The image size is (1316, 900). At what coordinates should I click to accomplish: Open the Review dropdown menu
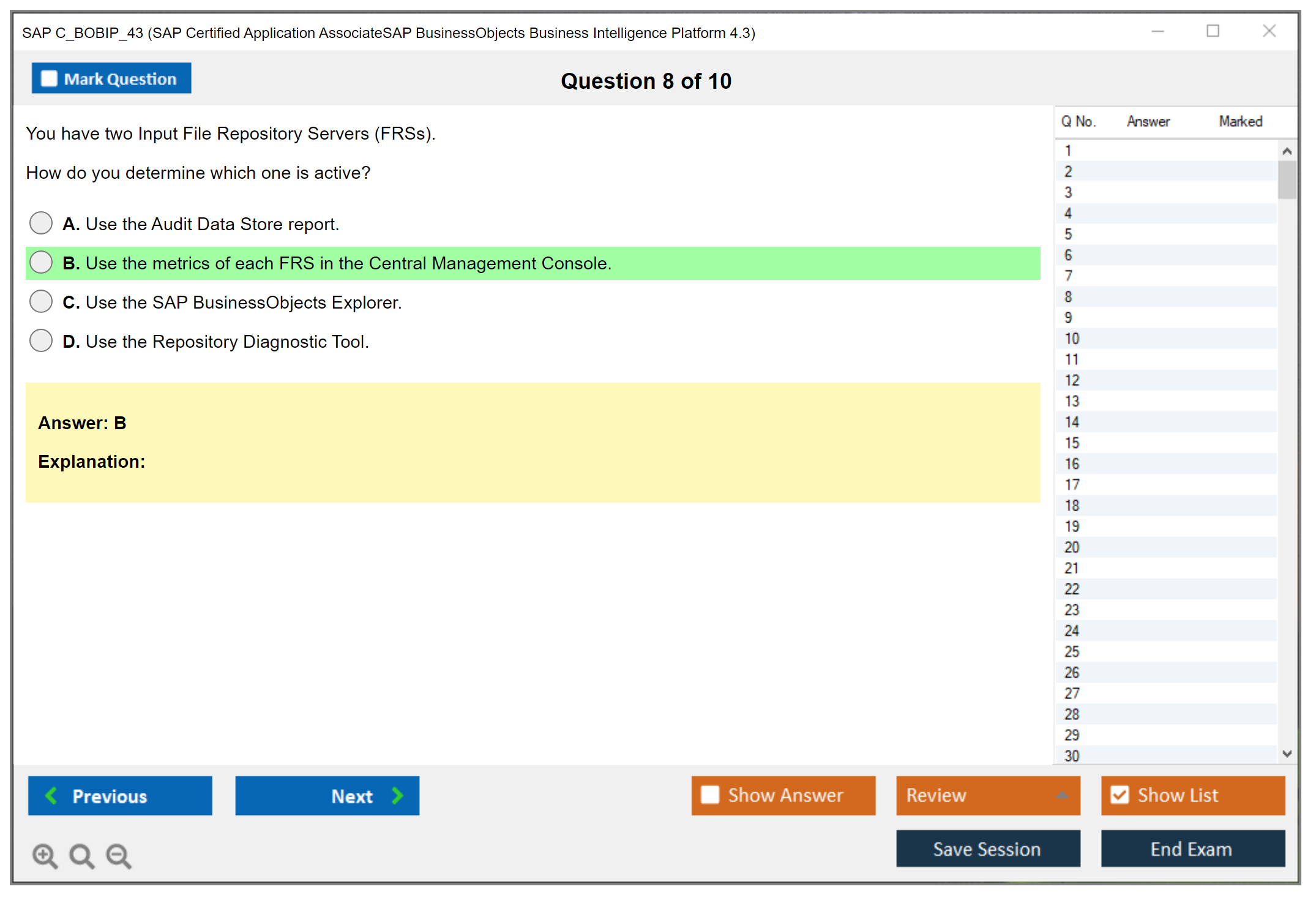point(1062,795)
